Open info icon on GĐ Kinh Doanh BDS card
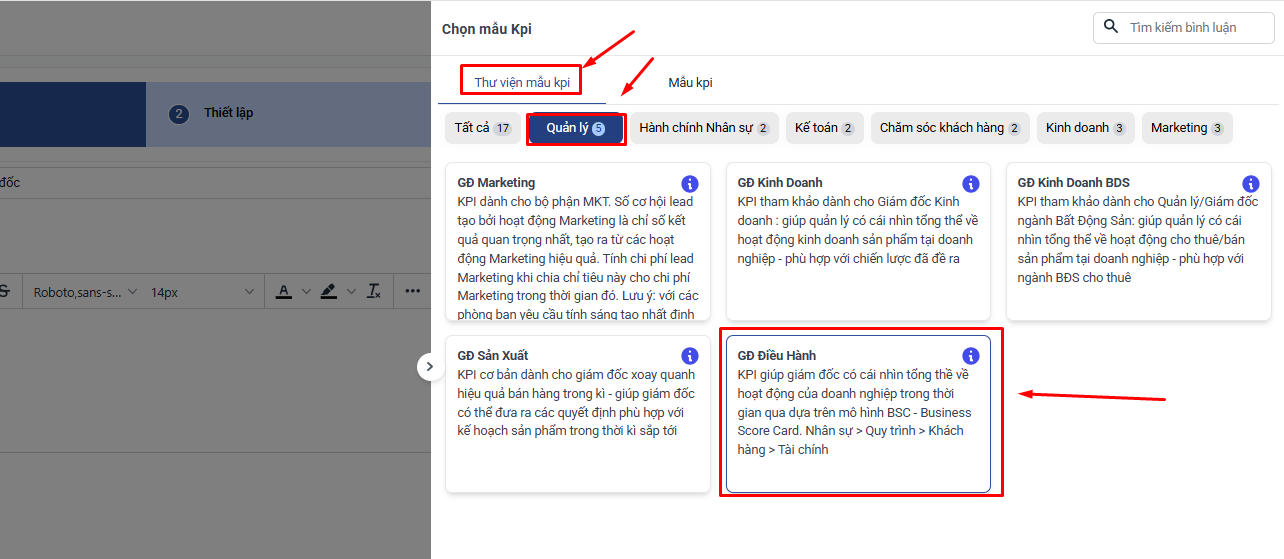This screenshot has width=1284, height=559. pos(1250,184)
